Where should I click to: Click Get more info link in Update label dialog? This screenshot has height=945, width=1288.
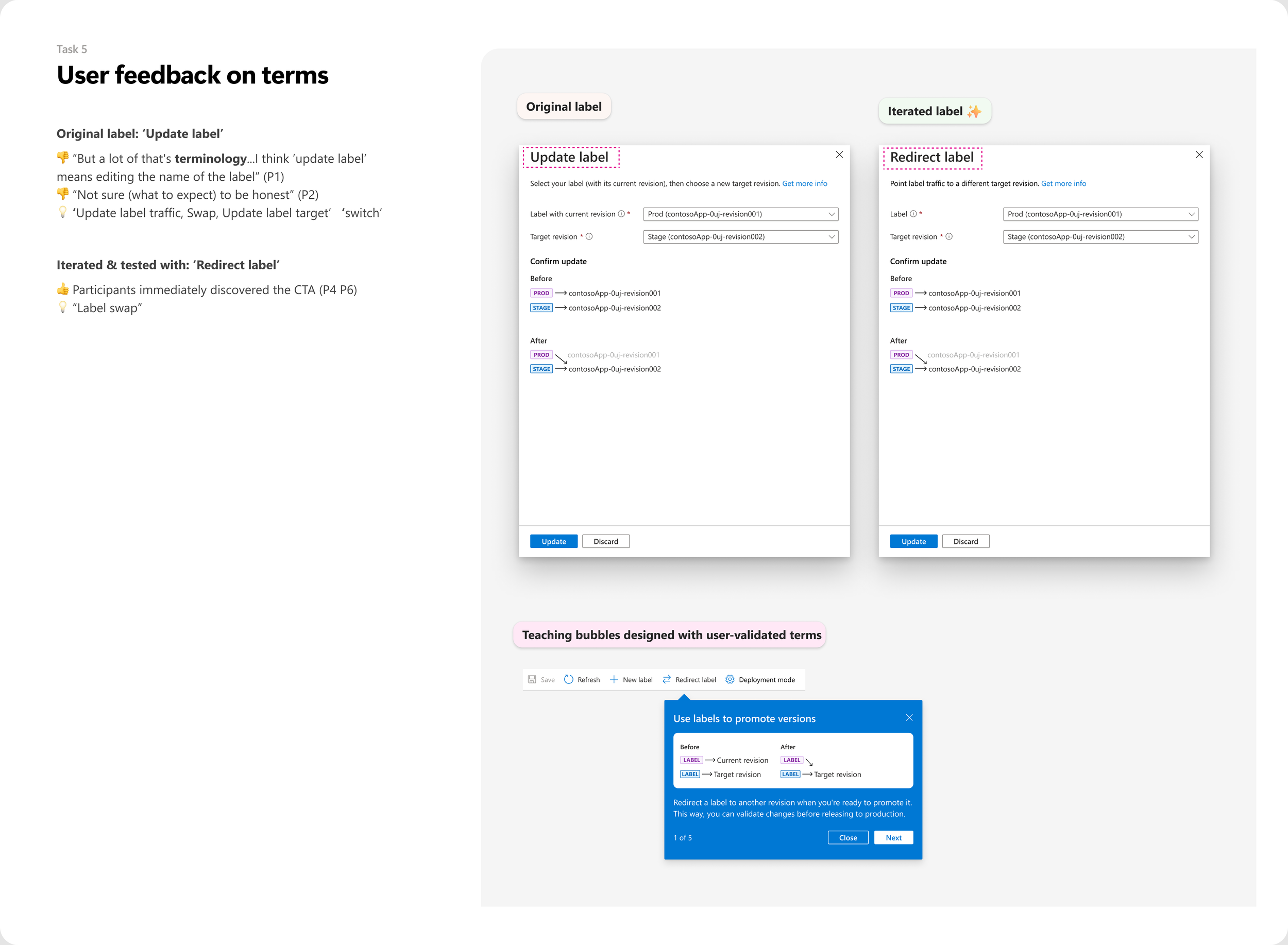coord(805,184)
